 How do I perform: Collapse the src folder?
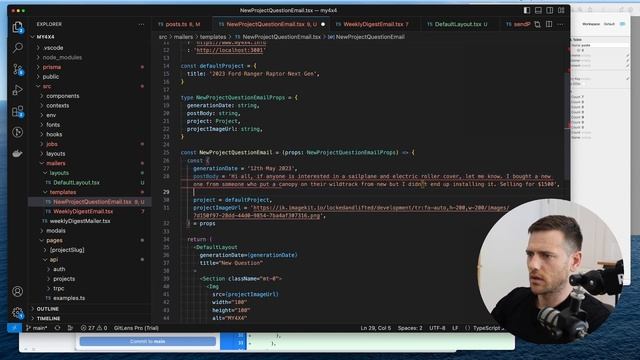pos(47,86)
